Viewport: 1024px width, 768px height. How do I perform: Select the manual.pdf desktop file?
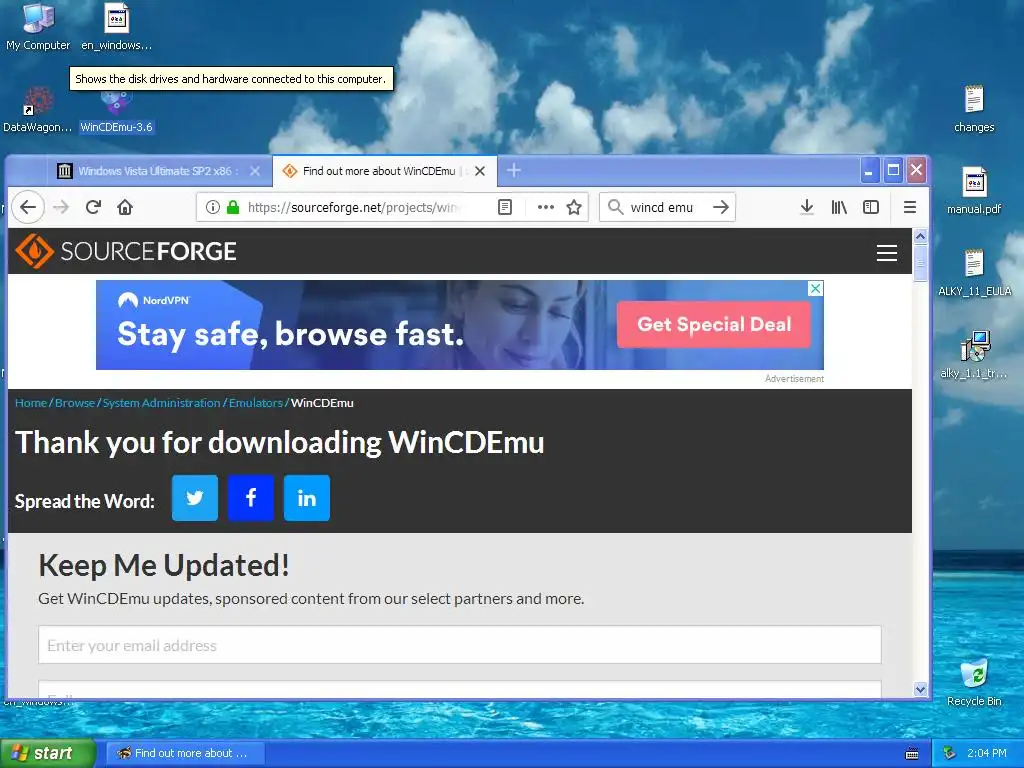pos(974,191)
